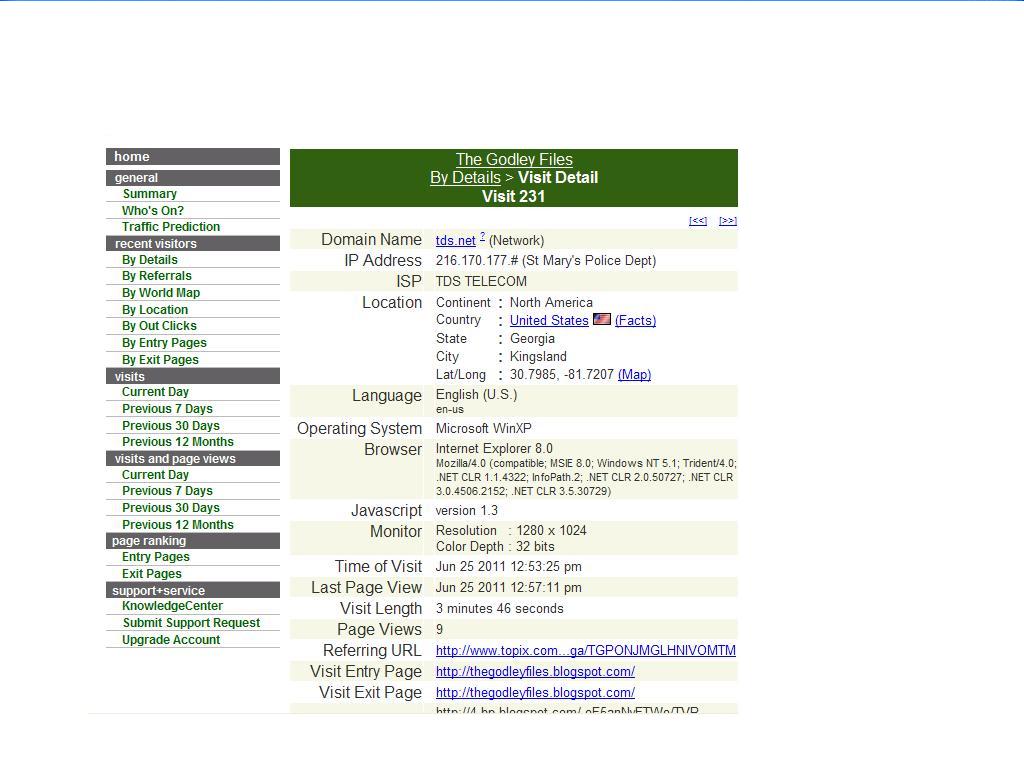
Task: Open Previous 30 Days under visits and page views
Action: coord(170,507)
